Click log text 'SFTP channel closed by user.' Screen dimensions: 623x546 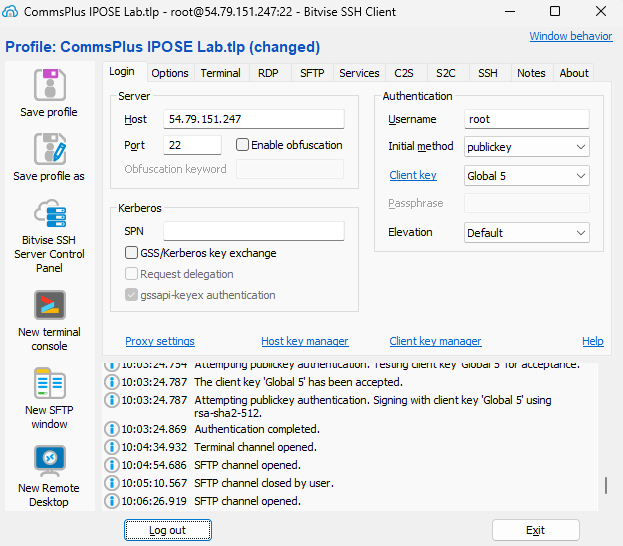click(264, 483)
